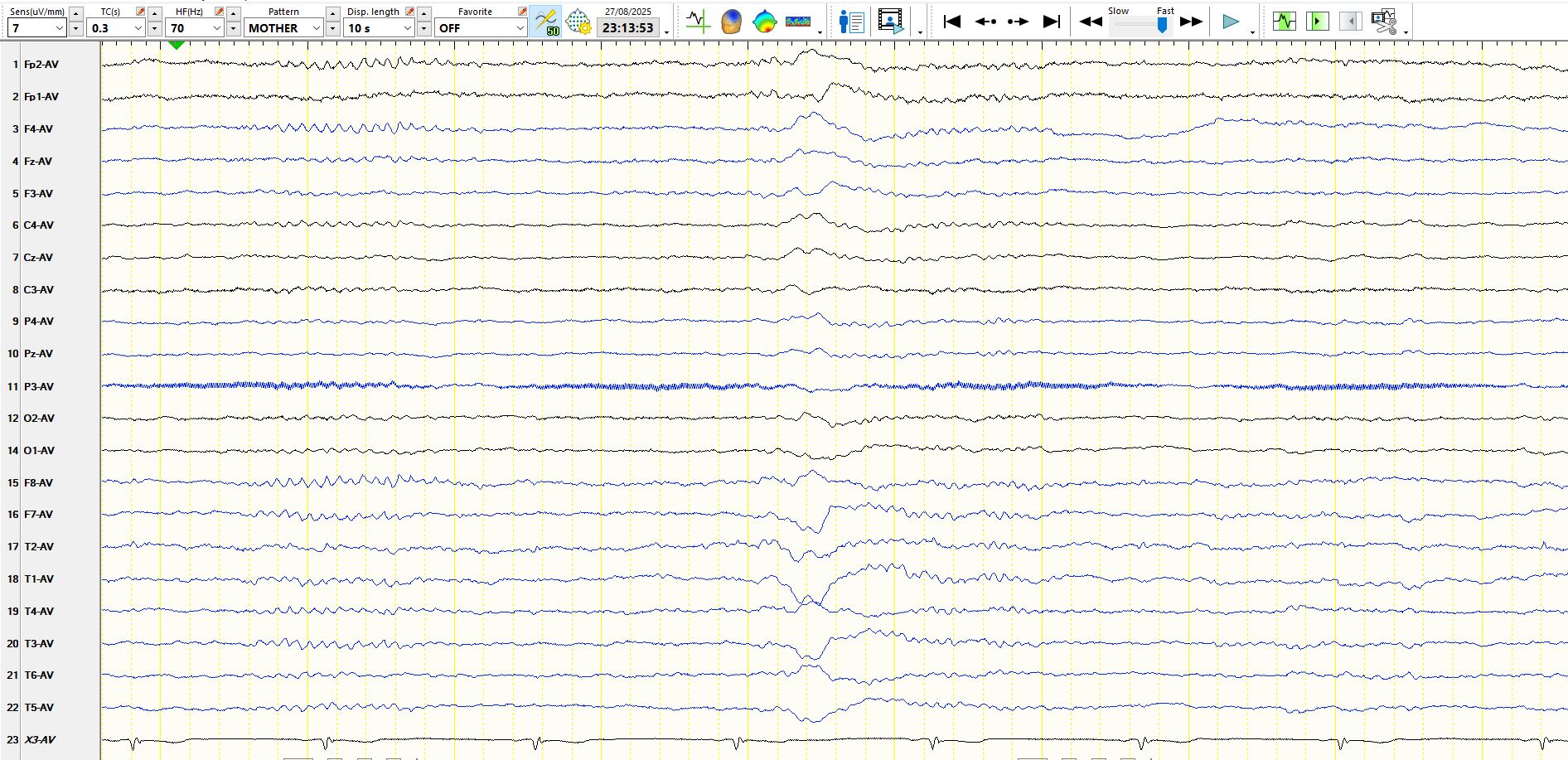Viewport: 1568px width, 760px height.
Task: Toggle the green forward page marker button
Action: point(1317,22)
